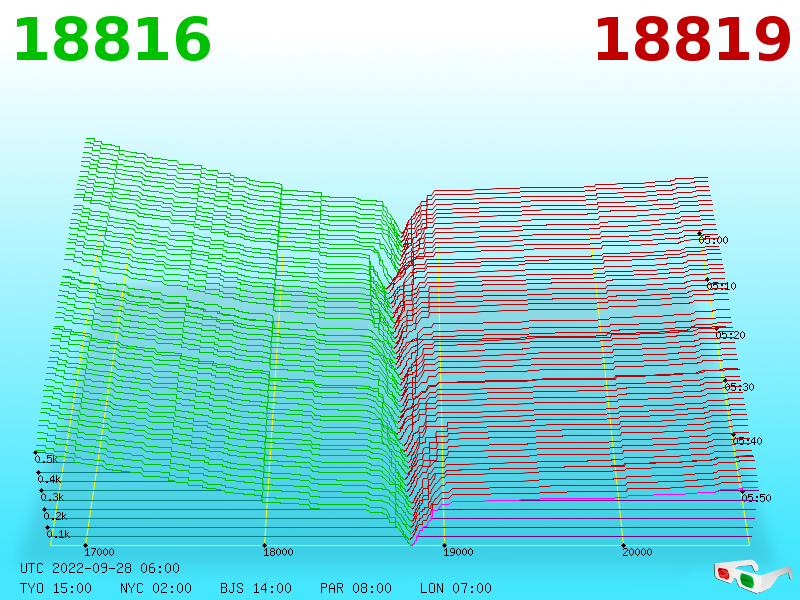Click the 05:20 time axis label
This screenshot has height=600, width=800.
click(x=731, y=335)
